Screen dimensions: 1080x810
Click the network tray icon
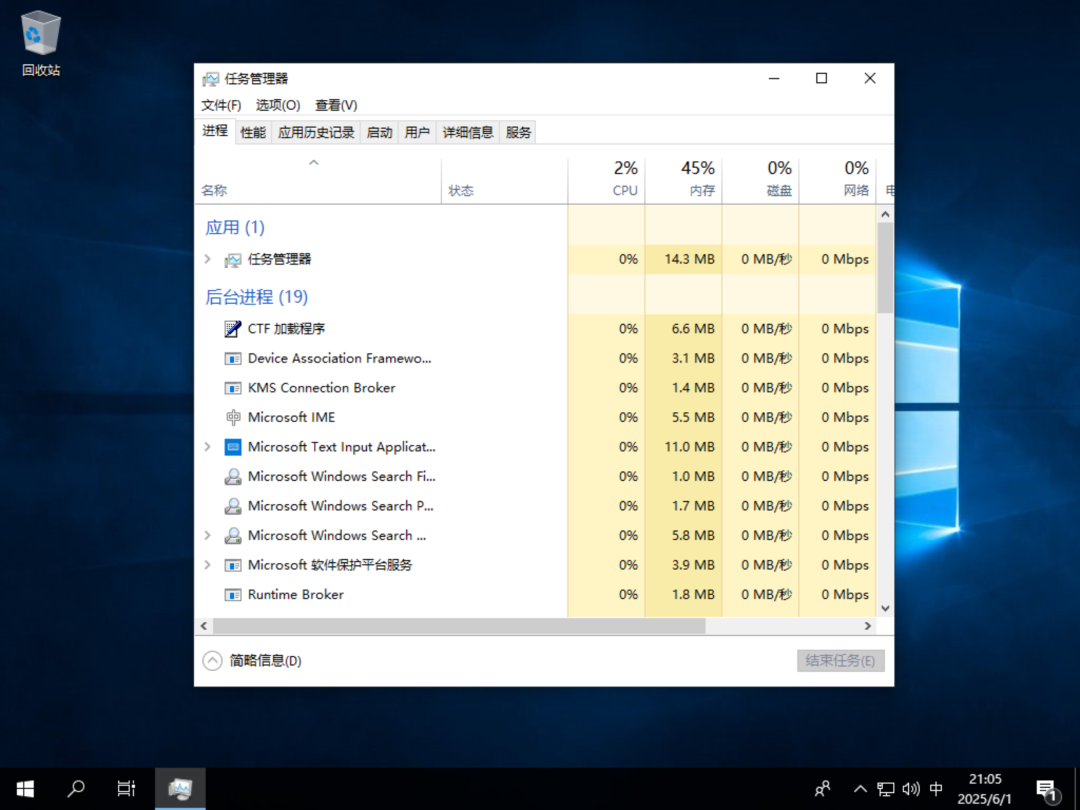pos(885,789)
